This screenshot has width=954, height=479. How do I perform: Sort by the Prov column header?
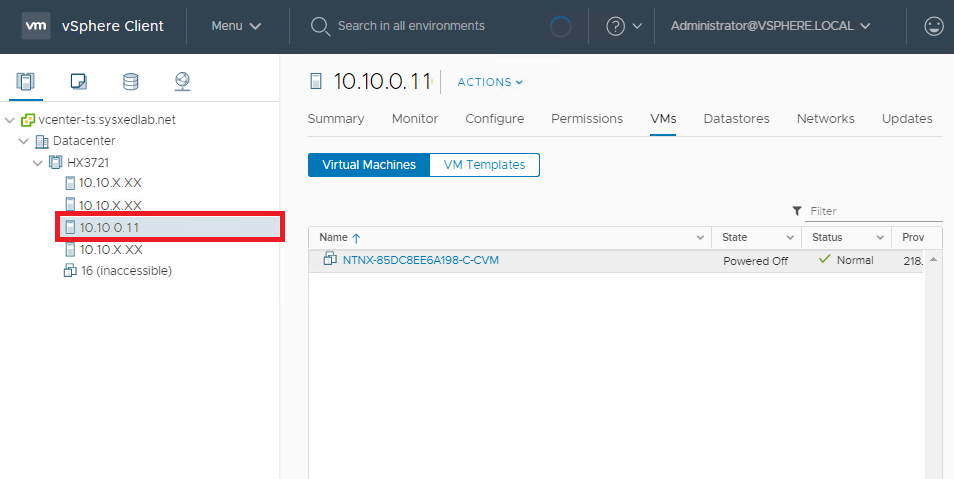coord(913,237)
